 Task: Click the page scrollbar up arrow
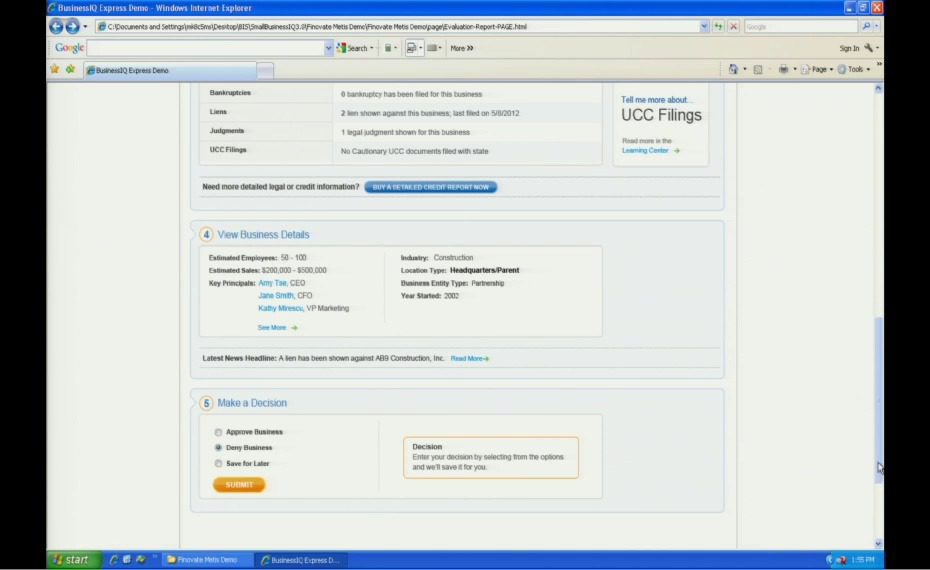pyautogui.click(x=878, y=88)
